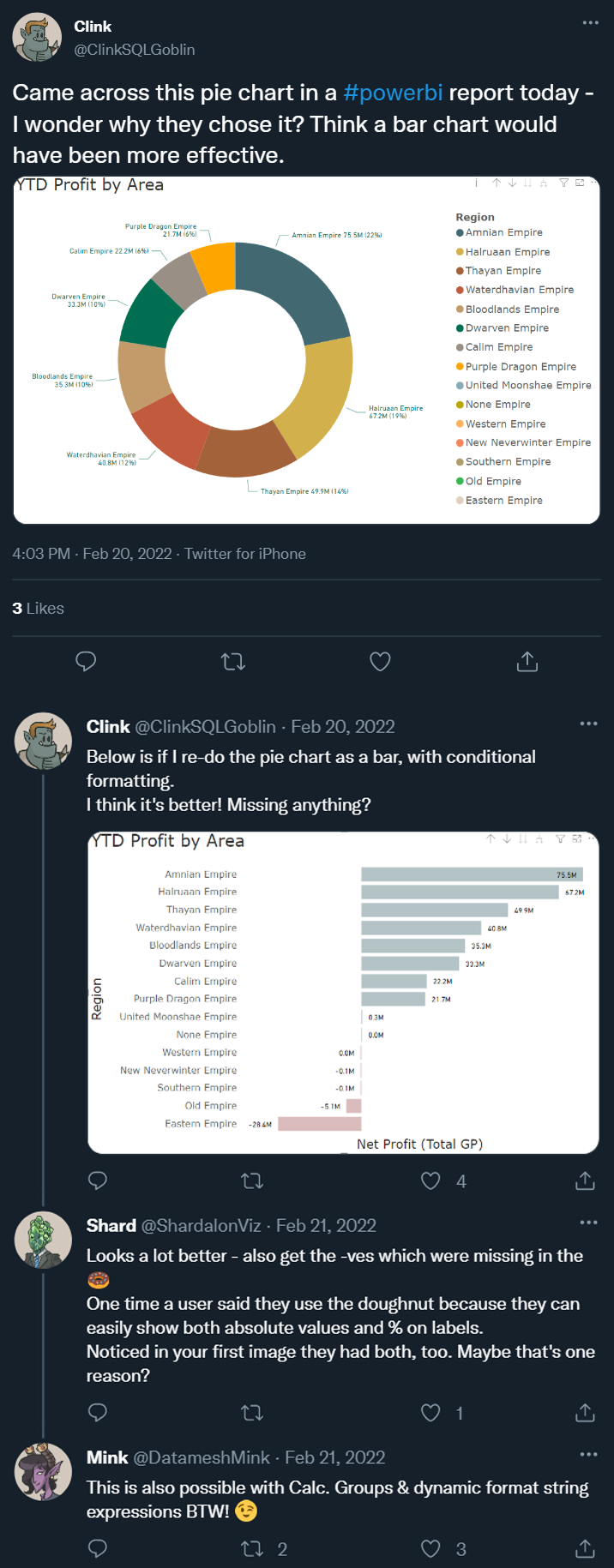
Task: Retweet Shard's reply
Action: click(x=252, y=1412)
